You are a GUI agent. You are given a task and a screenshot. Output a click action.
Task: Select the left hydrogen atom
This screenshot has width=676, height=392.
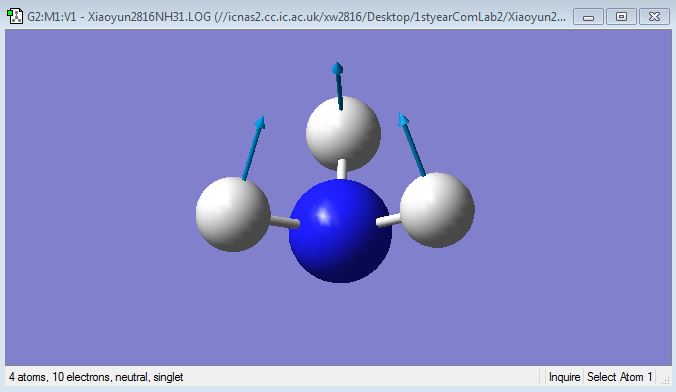coord(233,214)
